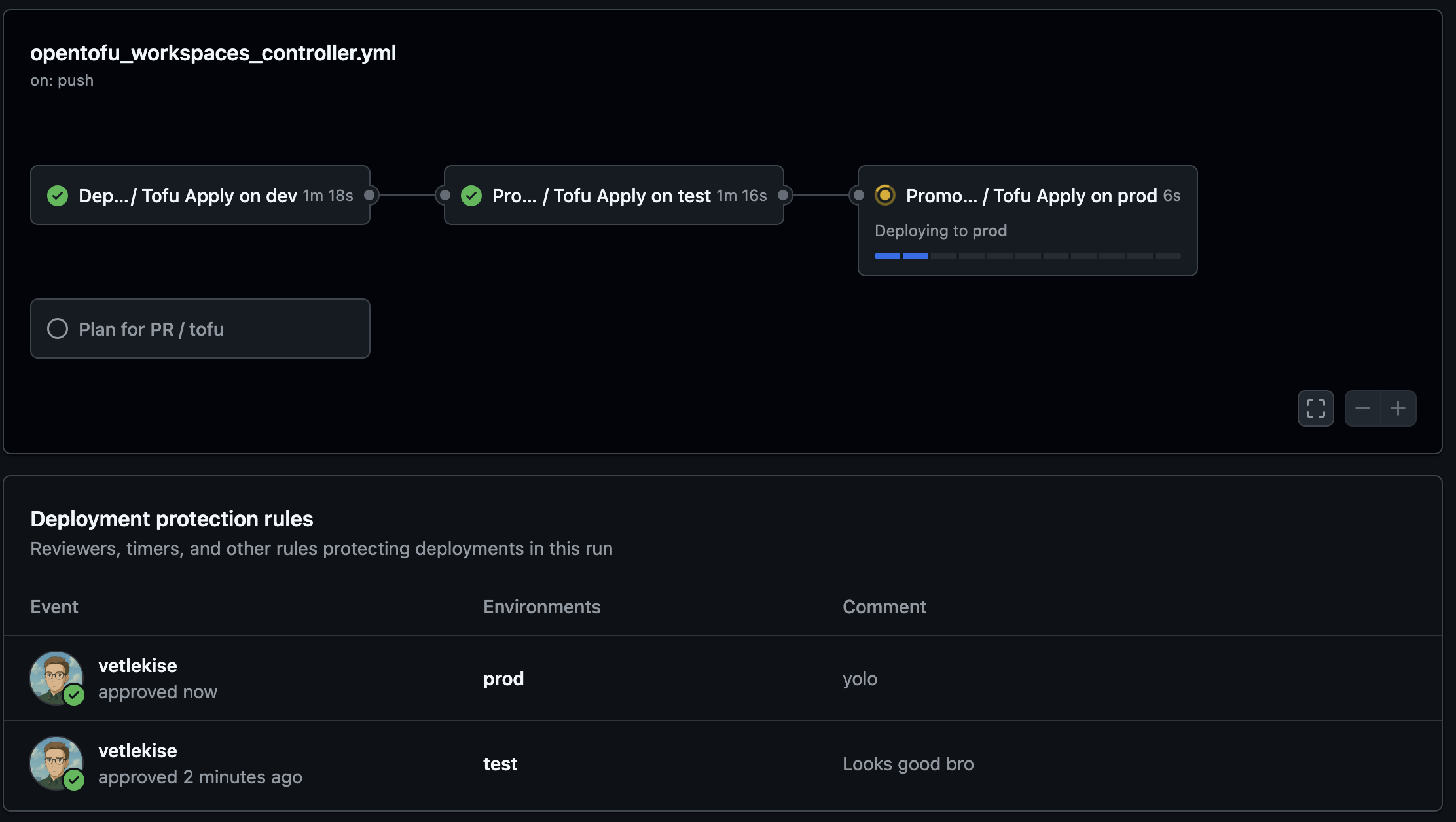Image resolution: width=1456 pixels, height=822 pixels.
Task: Click the dev job's output connector dot
Action: [369, 195]
